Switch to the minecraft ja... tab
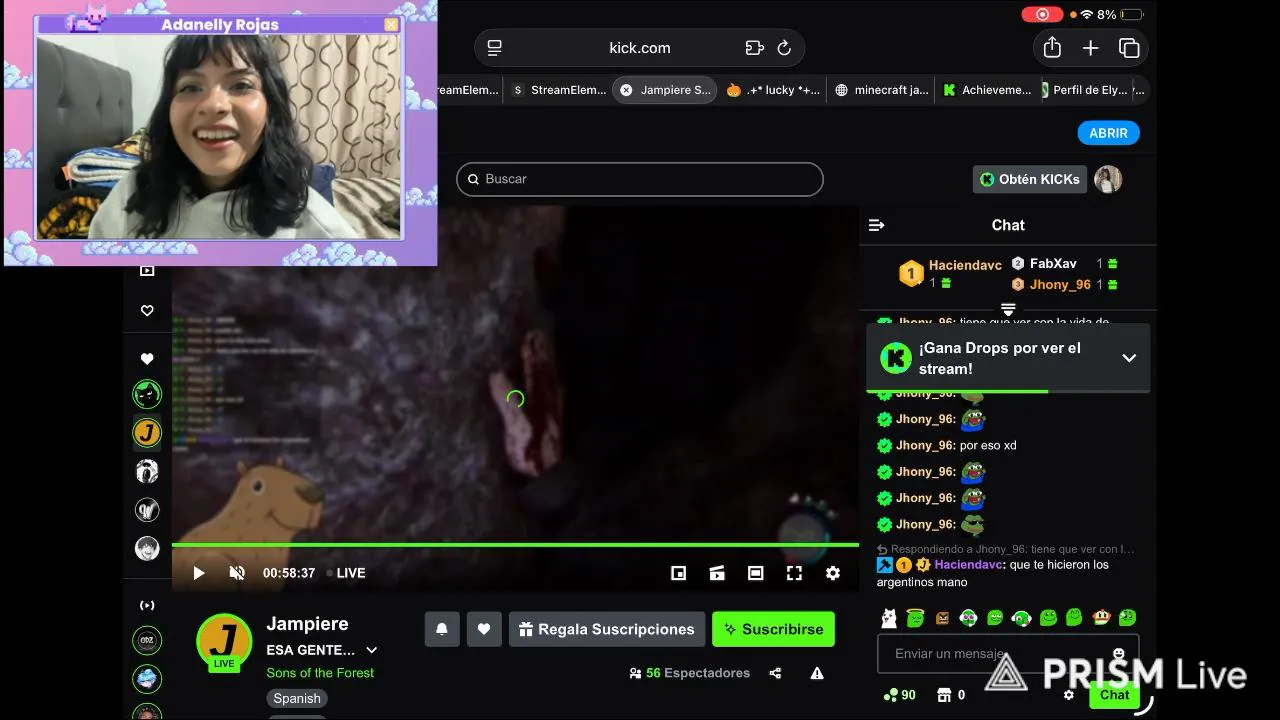Screen dimensions: 1280x720 (x=882, y=90)
